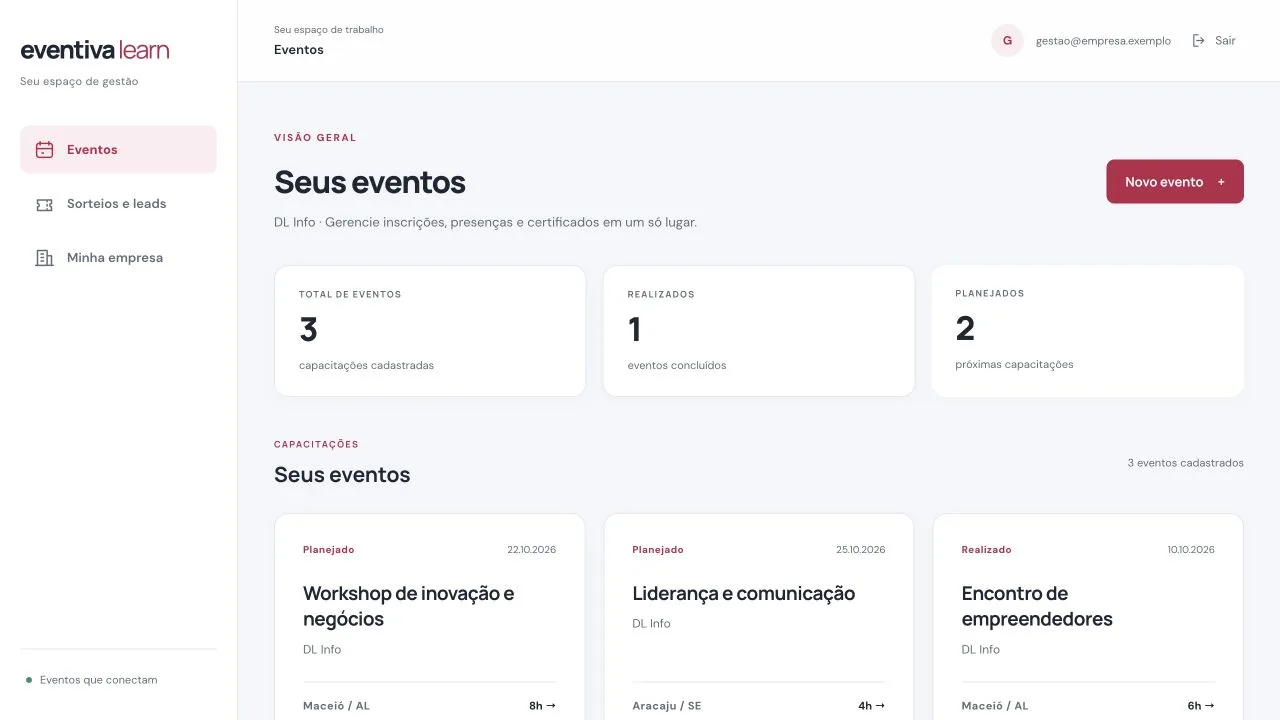Viewport: 1280px width, 720px height.
Task: Click the calendar icon beside Eventos
Action: tap(44, 150)
